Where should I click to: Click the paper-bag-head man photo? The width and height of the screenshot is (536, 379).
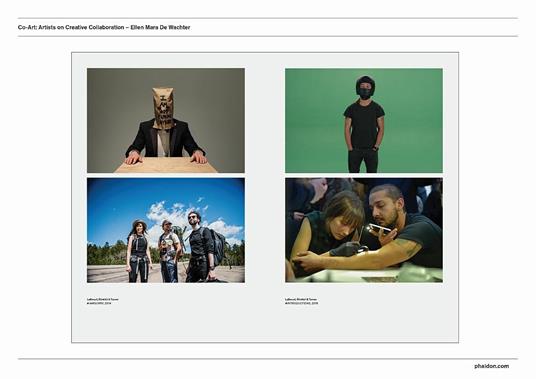(166, 120)
